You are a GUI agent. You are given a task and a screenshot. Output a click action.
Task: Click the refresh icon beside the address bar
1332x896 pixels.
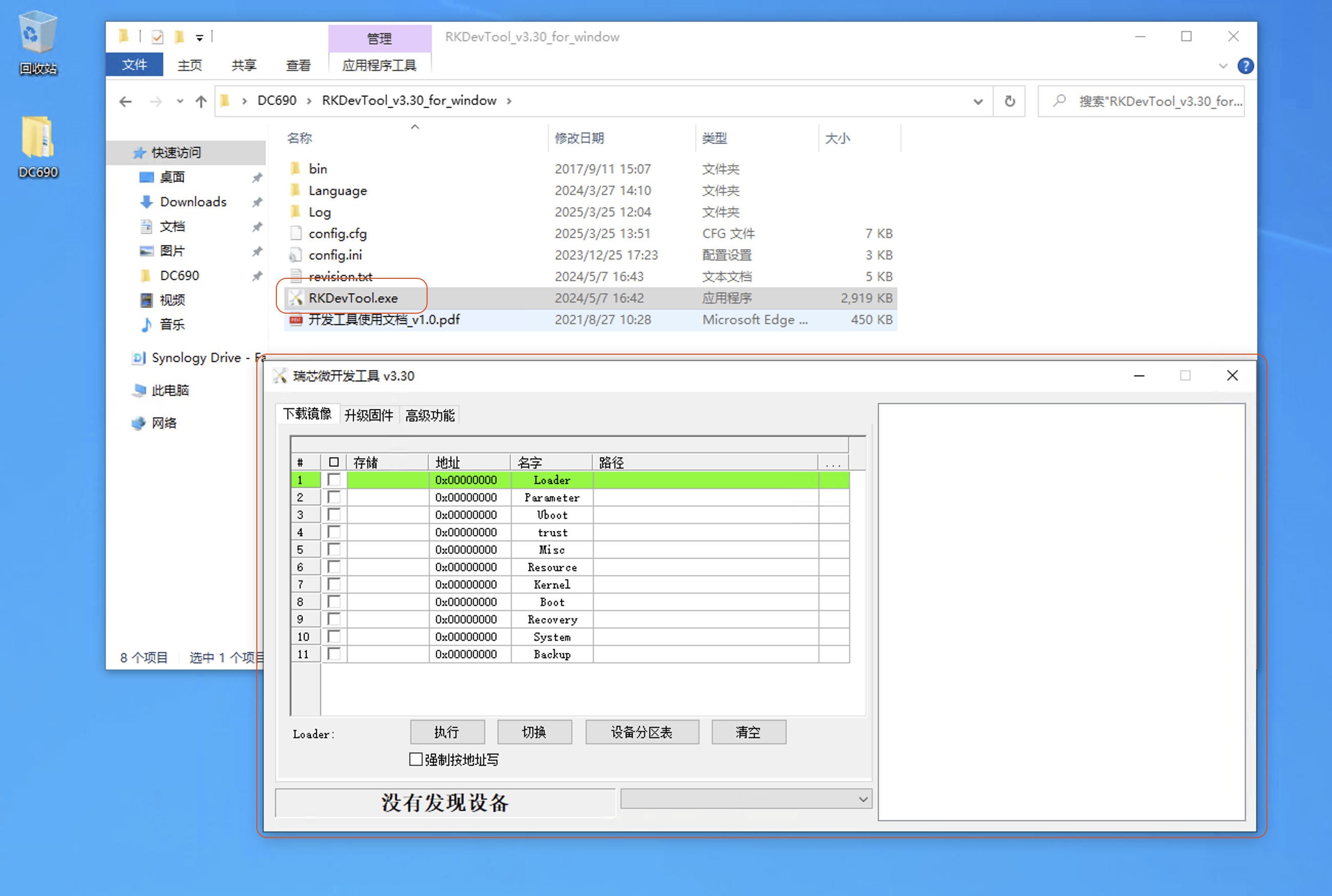coord(1009,101)
